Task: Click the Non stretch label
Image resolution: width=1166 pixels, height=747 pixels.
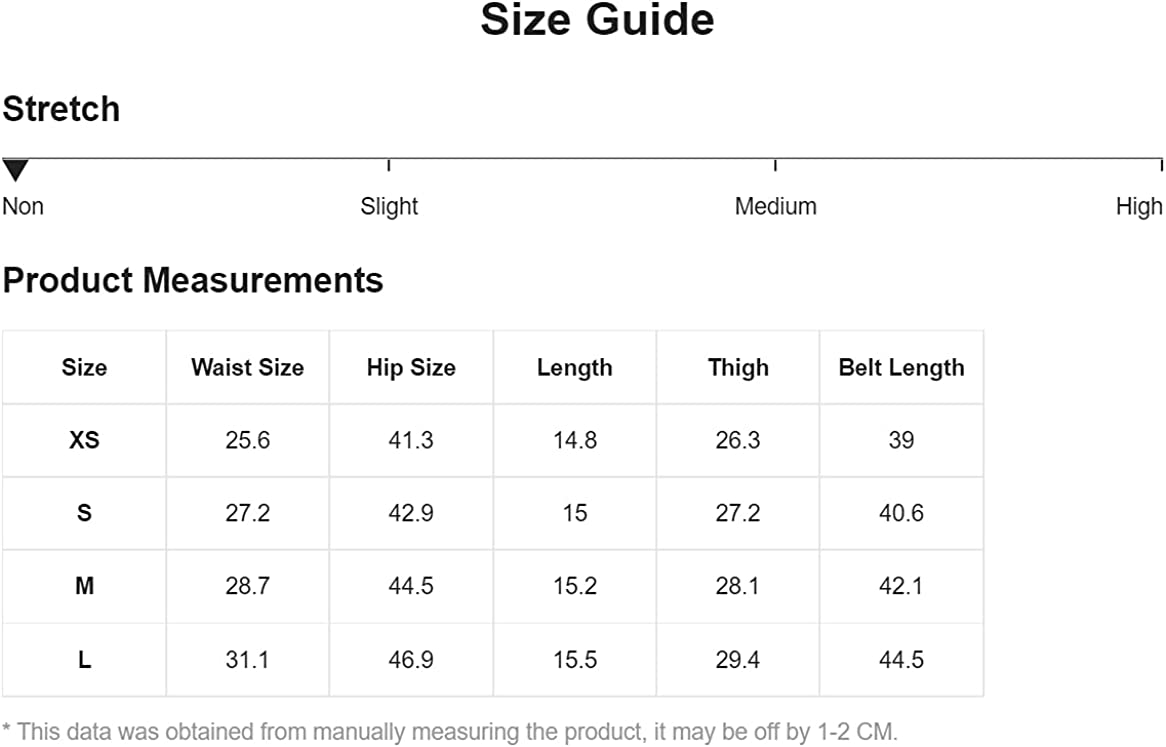Action: coord(23,206)
